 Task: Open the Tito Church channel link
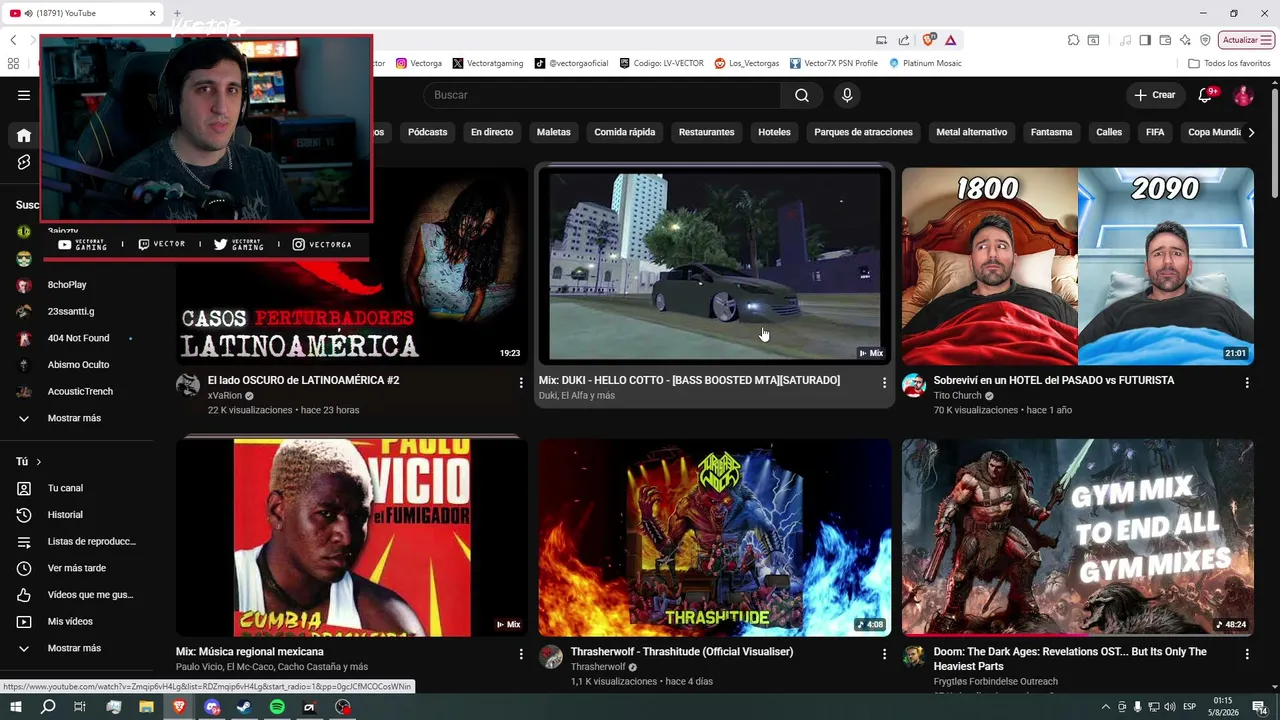pos(957,396)
